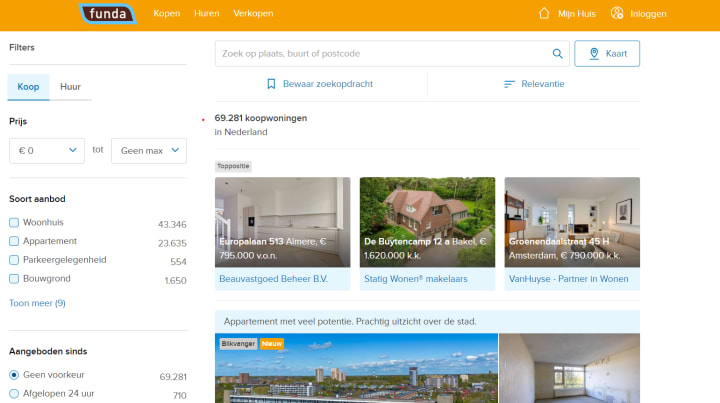Click the map pin icon in Kaart button

(x=594, y=54)
